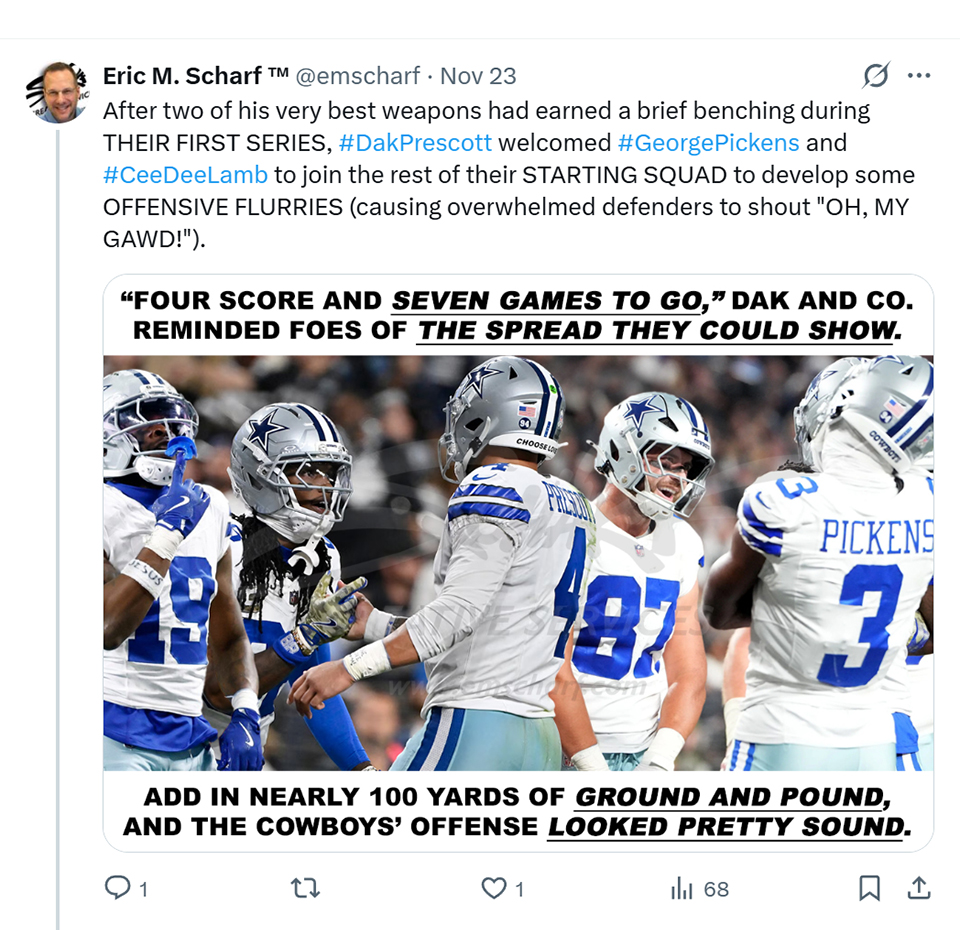
Task: Click the share/upload arrow icon
Action: click(919, 887)
